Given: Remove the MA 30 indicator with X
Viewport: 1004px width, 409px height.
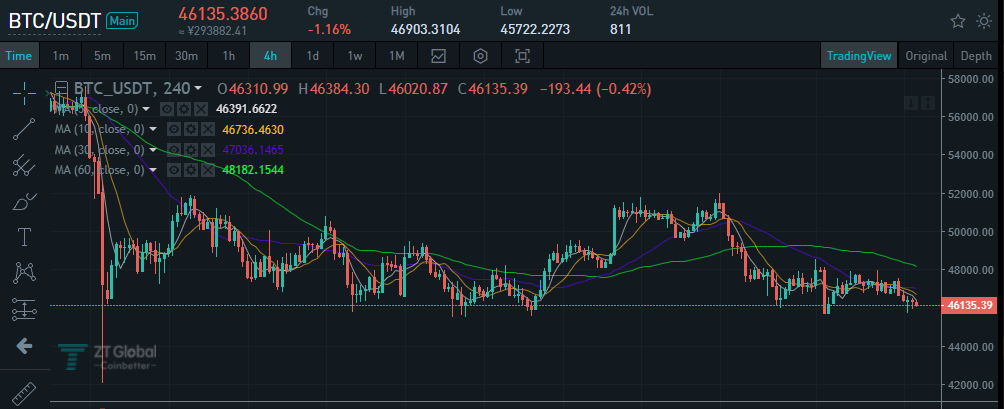Looking at the screenshot, I should click(x=207, y=150).
